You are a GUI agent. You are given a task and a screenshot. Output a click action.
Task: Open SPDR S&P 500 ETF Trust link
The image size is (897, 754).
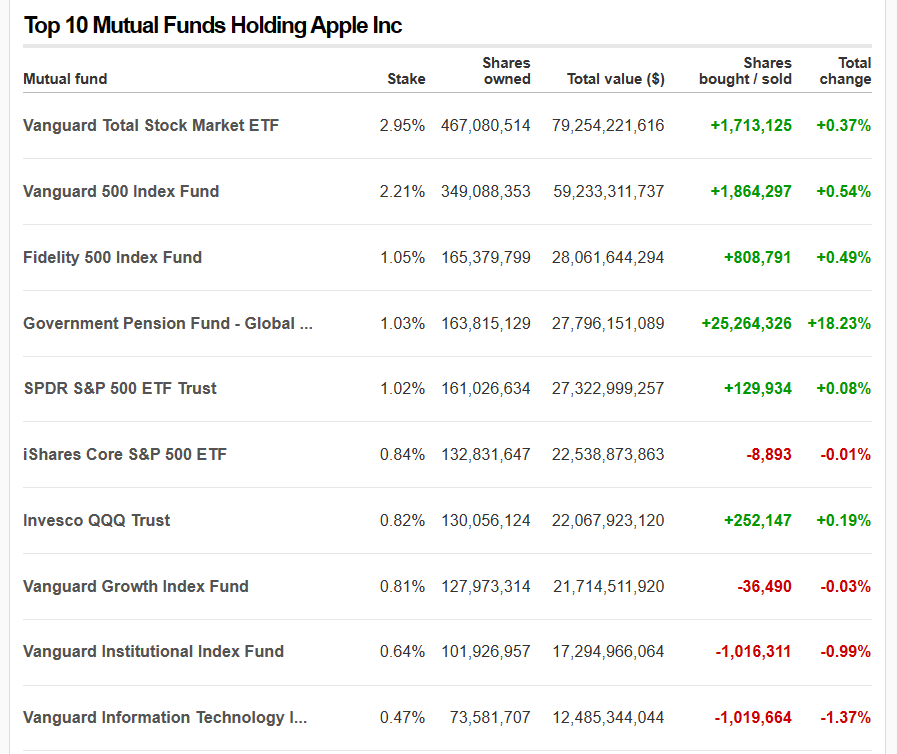pos(120,388)
